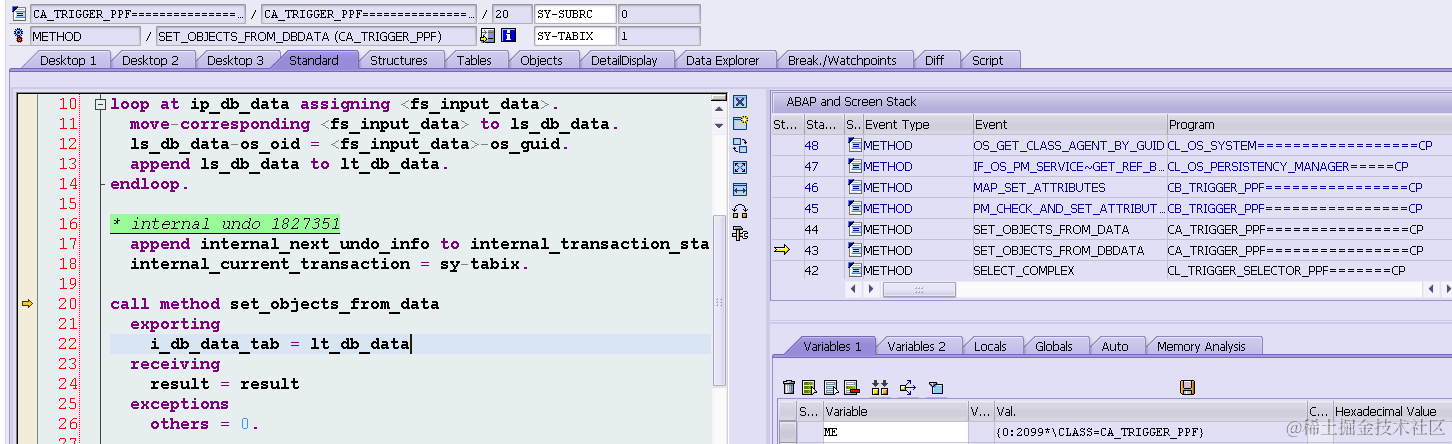
Task: Select the Standard tab
Action: coord(314,60)
